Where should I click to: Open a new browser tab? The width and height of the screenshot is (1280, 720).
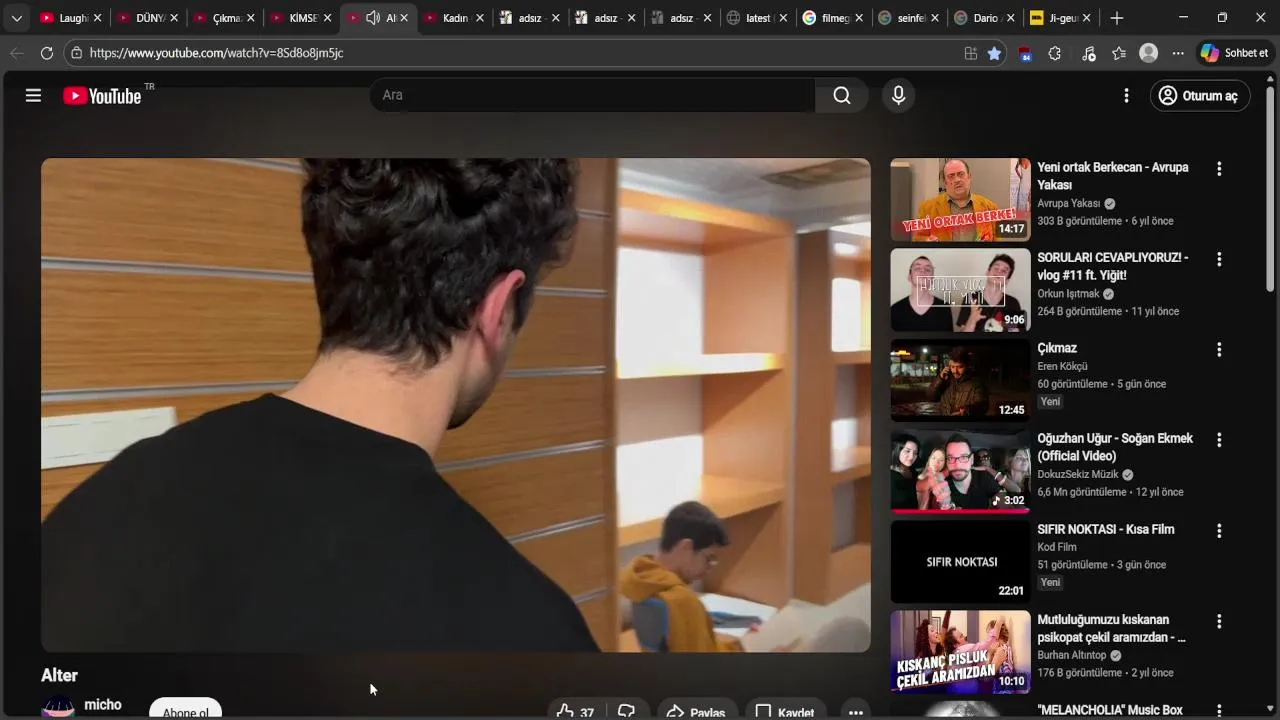pos(1117,18)
